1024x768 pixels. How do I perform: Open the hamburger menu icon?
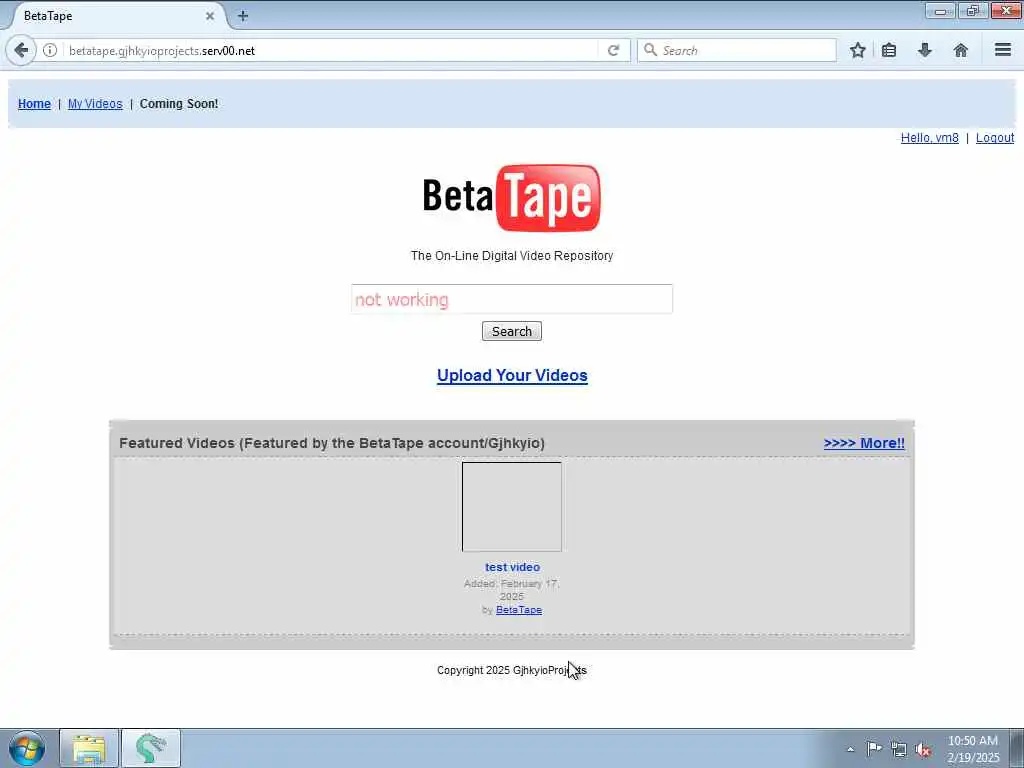point(1003,50)
